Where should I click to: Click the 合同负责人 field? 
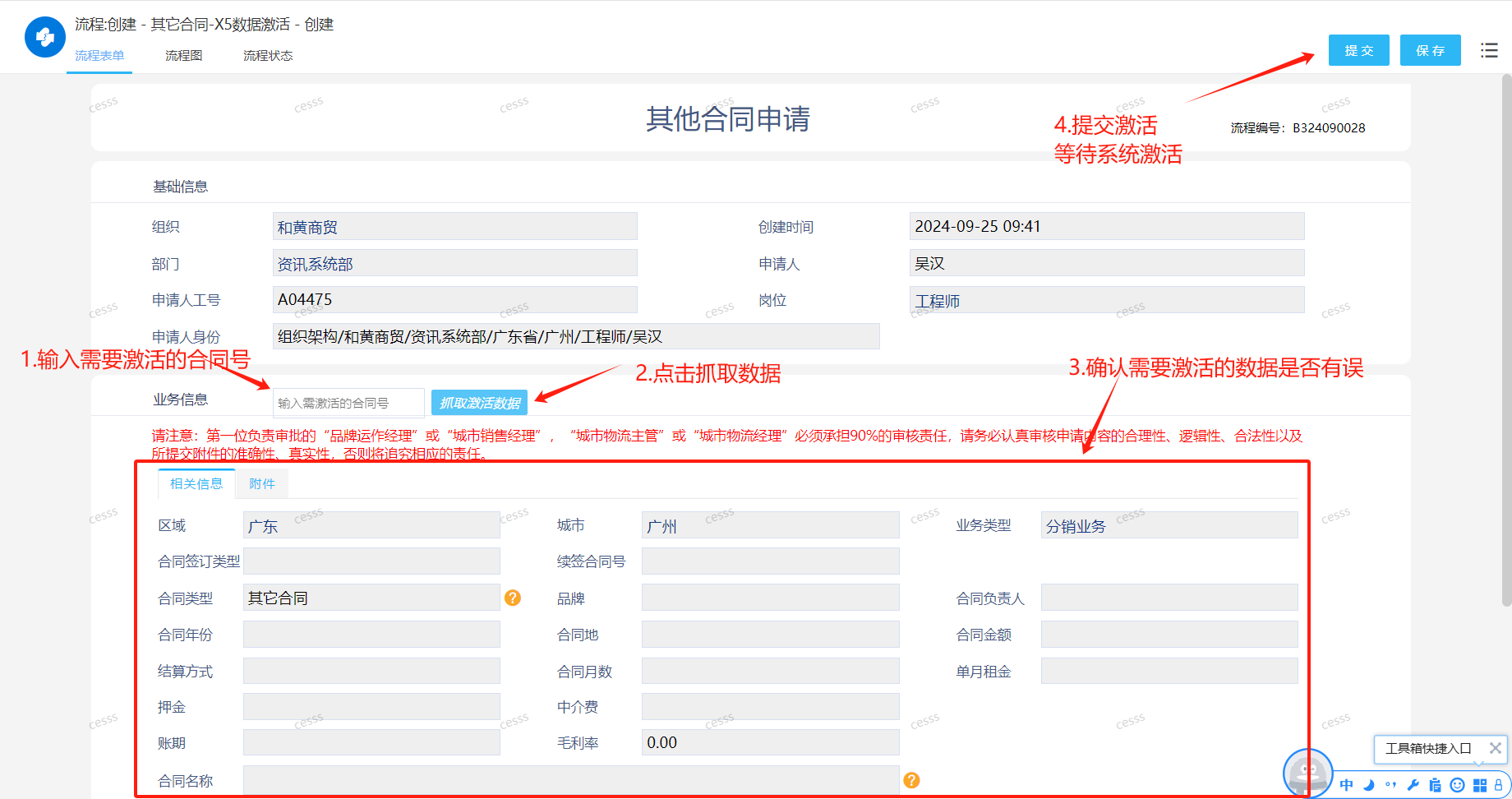coord(1169,598)
